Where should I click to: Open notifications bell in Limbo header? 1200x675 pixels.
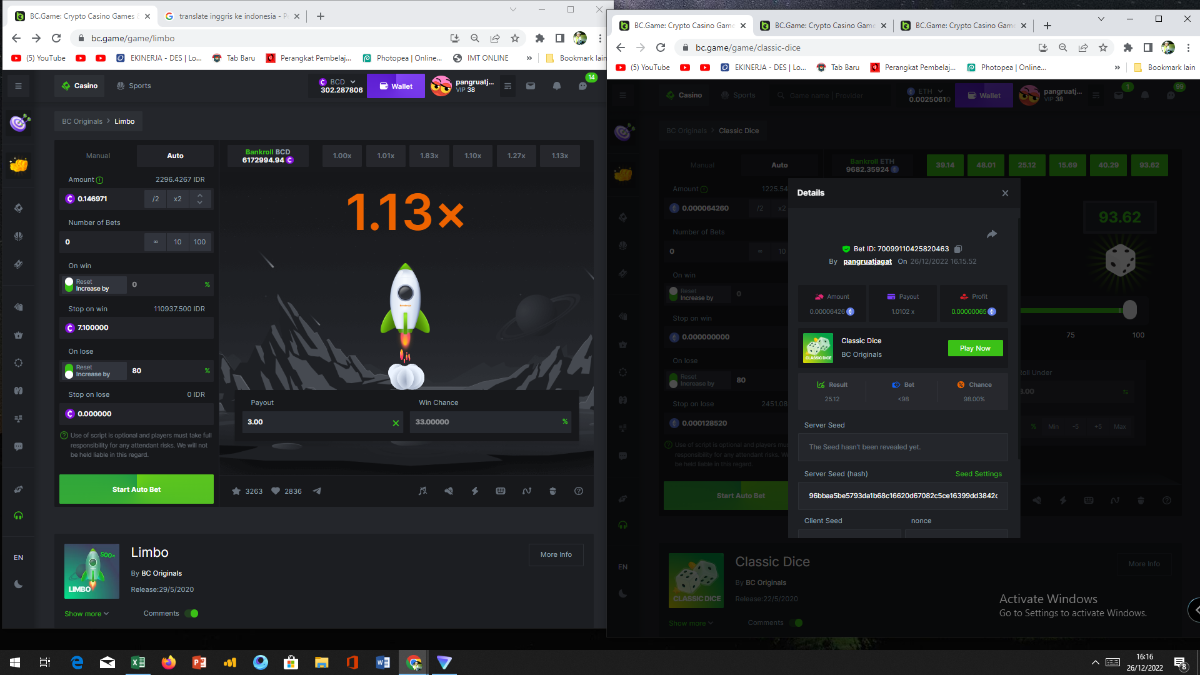tap(557, 86)
